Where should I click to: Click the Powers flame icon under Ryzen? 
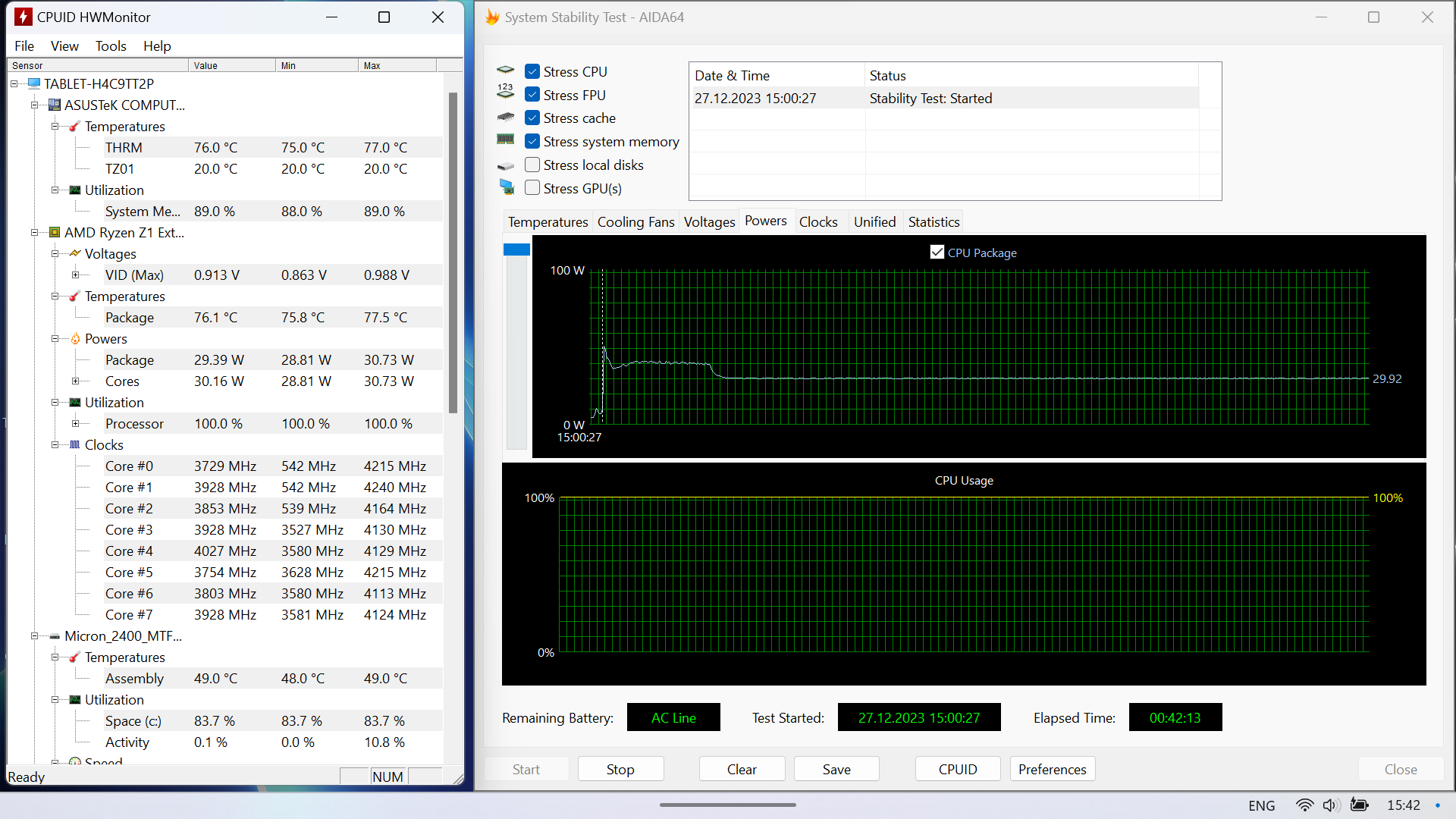75,339
